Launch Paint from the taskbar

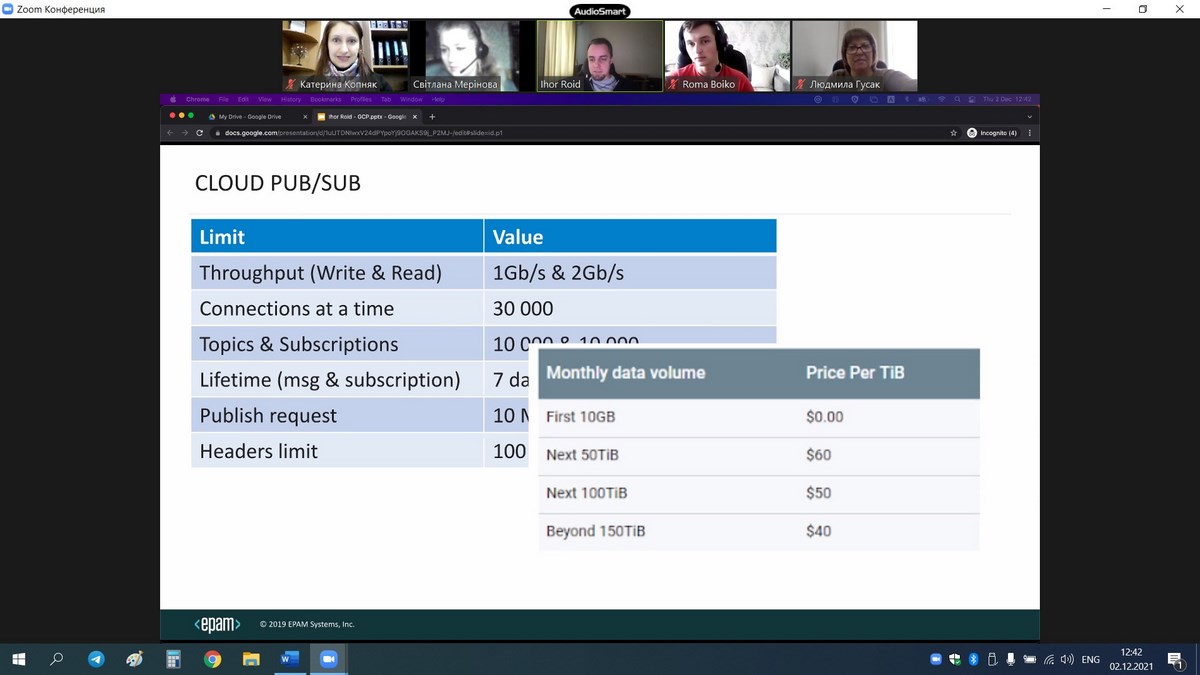[134, 659]
